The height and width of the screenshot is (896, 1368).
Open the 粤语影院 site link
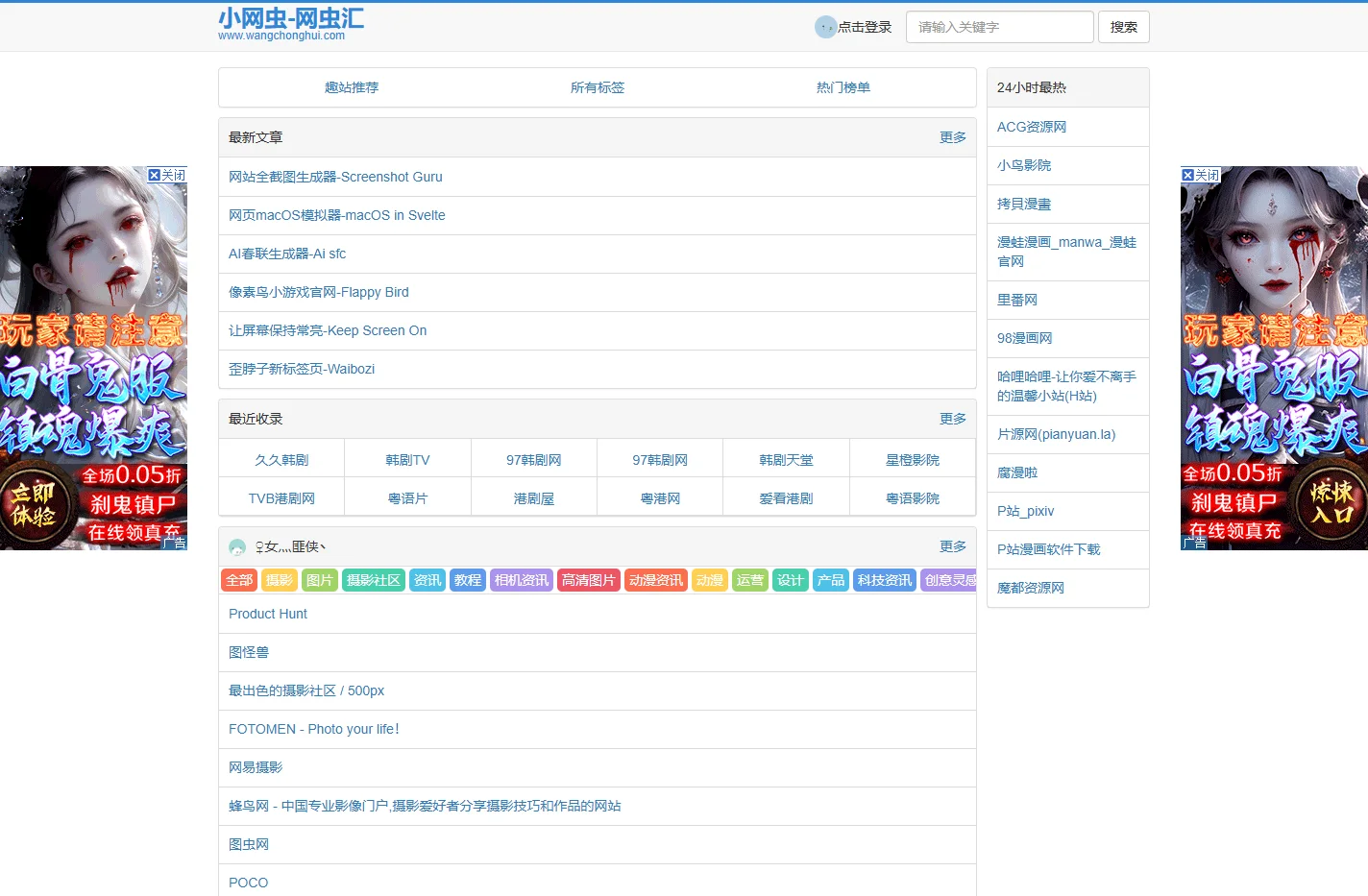point(913,498)
